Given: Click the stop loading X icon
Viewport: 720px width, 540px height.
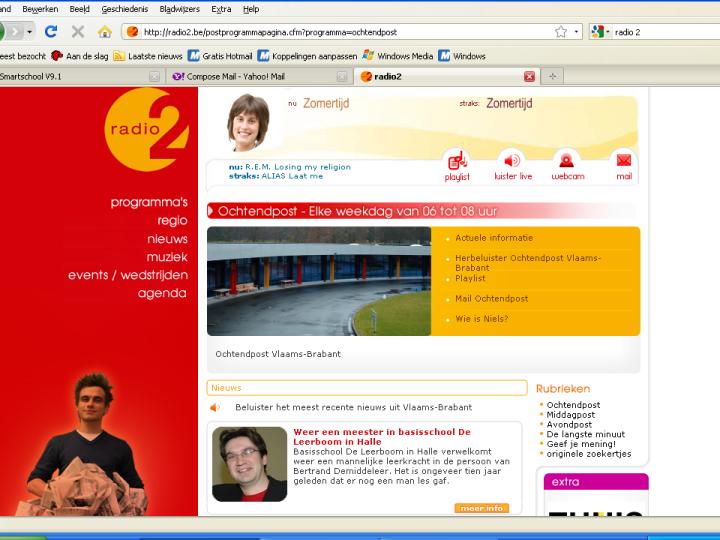Looking at the screenshot, I should click(78, 32).
